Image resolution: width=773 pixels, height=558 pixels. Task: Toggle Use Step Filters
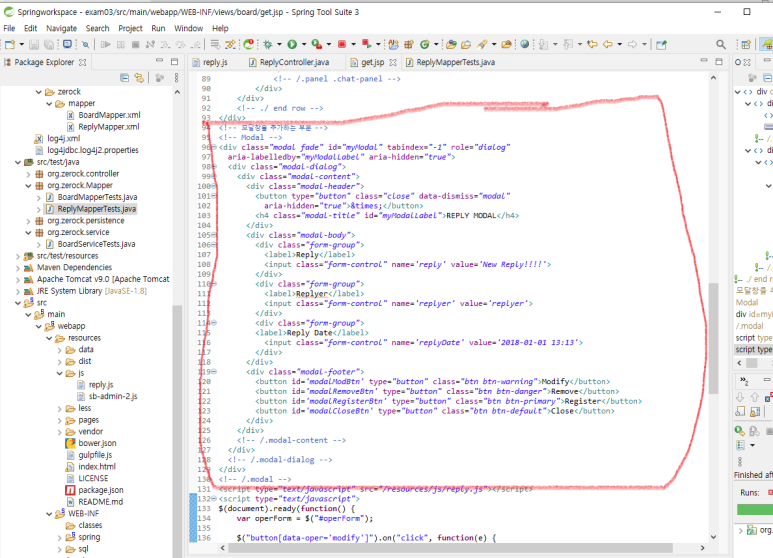point(230,44)
